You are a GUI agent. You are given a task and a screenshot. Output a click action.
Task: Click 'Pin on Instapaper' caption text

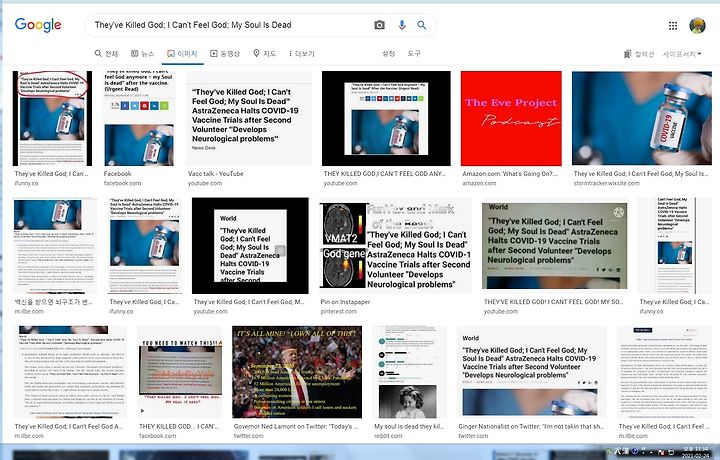(345, 302)
